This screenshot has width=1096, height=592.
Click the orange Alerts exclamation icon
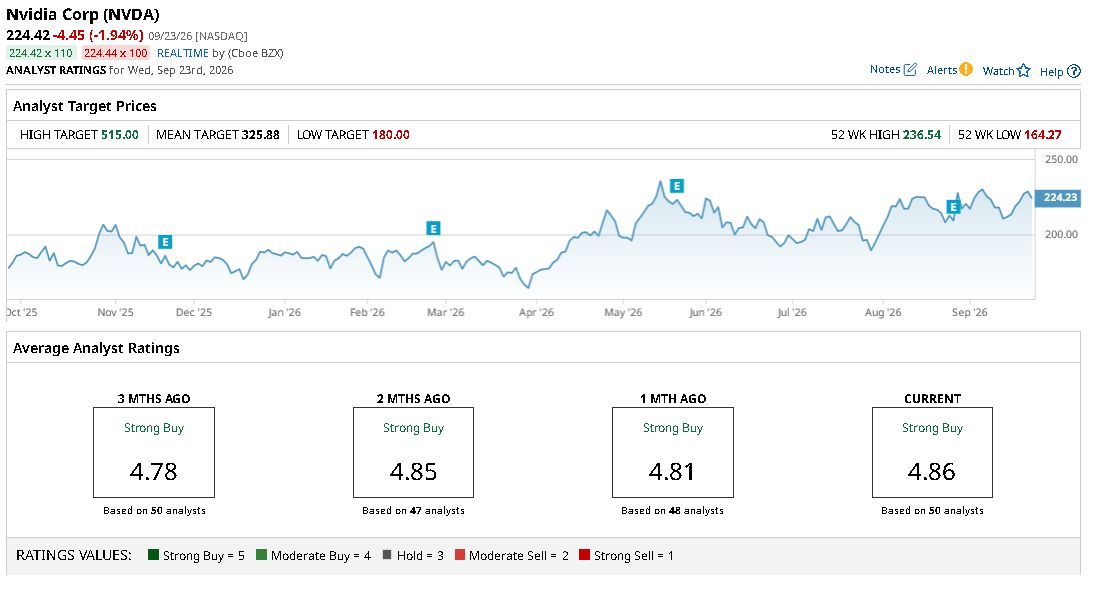pos(966,69)
